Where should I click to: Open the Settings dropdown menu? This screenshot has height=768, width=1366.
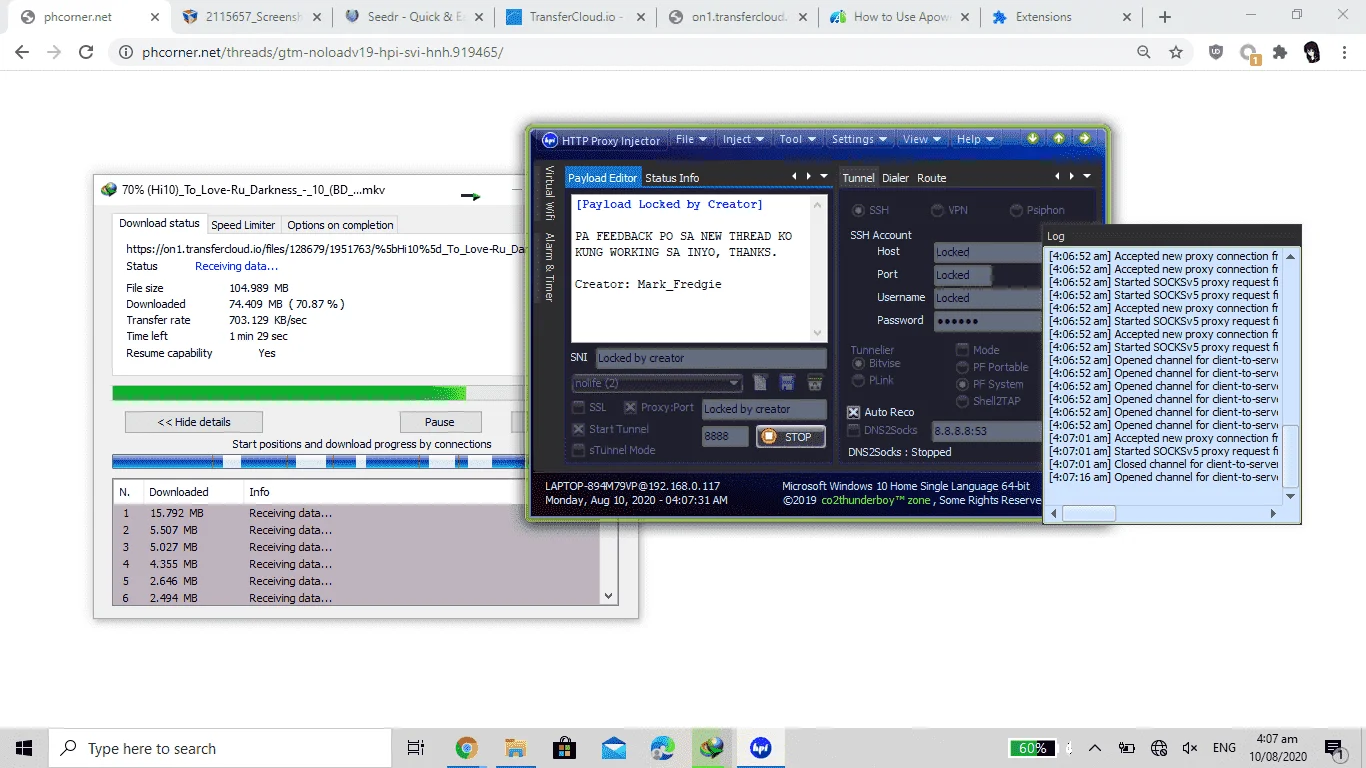[x=859, y=139]
